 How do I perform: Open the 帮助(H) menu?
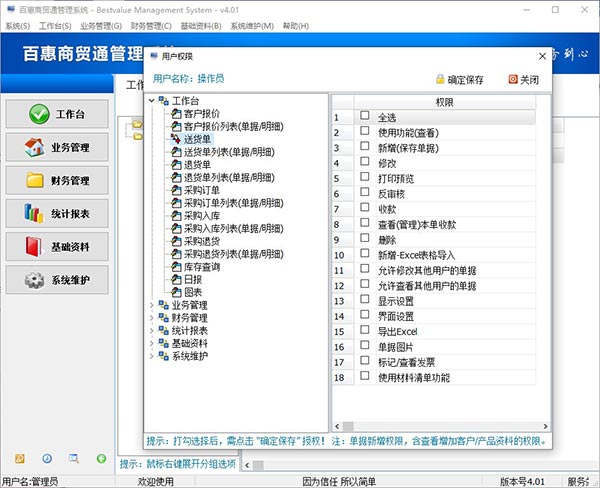point(296,26)
